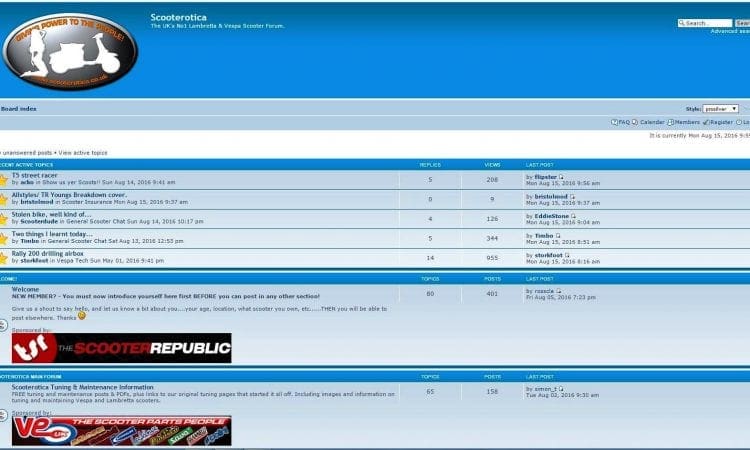Click views count 955 for Rally 200
Viewport: 750px width, 450px height.
point(492,258)
